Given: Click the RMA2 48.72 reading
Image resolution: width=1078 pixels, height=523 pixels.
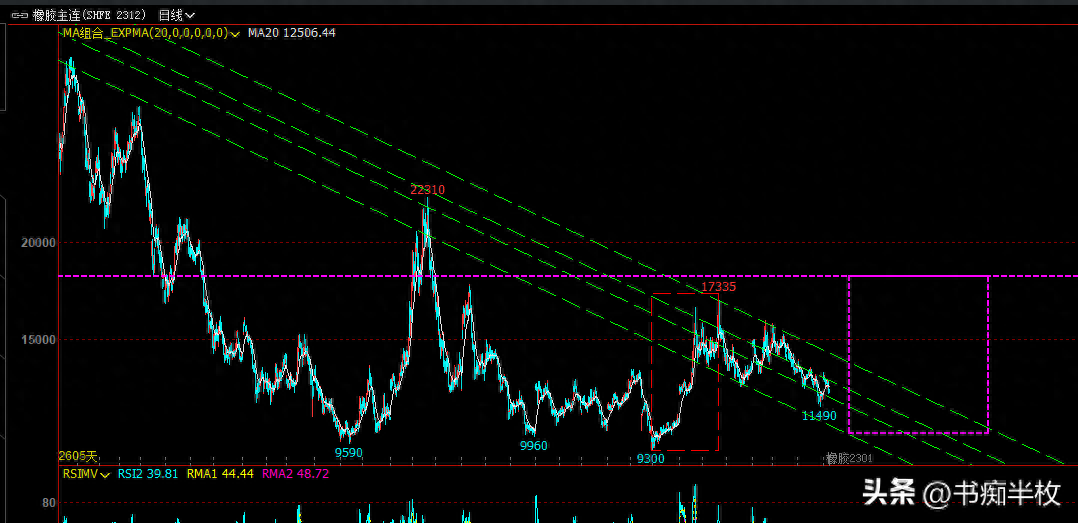Looking at the screenshot, I should pyautogui.click(x=294, y=474).
